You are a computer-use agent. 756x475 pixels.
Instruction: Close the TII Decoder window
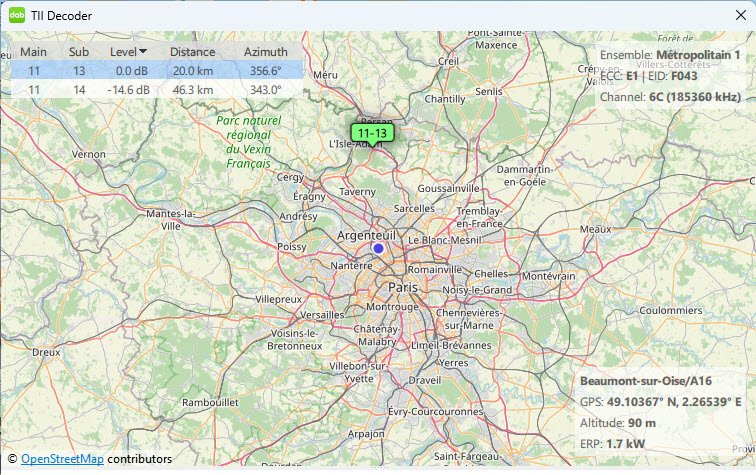point(741,15)
